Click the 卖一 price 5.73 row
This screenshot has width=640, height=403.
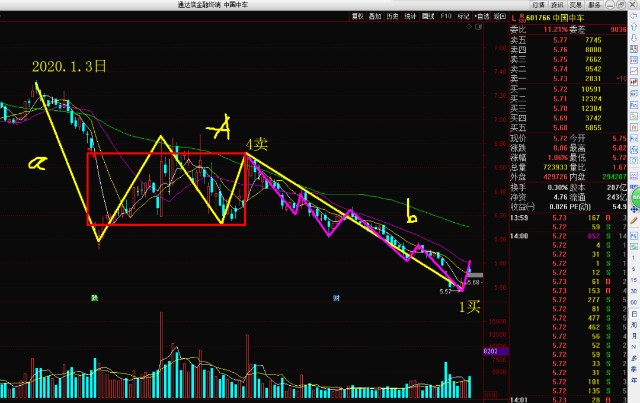coord(568,79)
